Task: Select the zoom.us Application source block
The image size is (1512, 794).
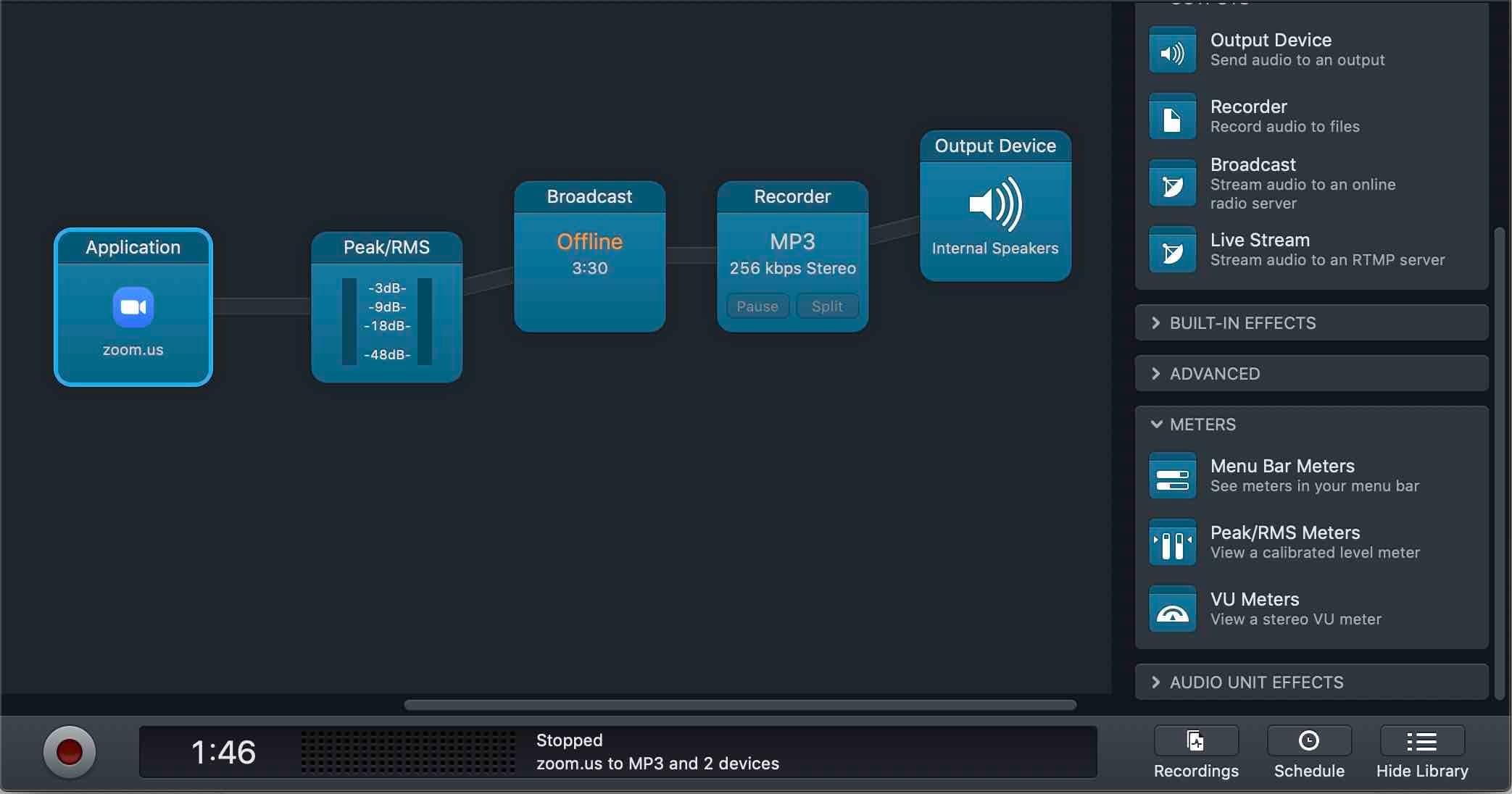Action: click(133, 307)
